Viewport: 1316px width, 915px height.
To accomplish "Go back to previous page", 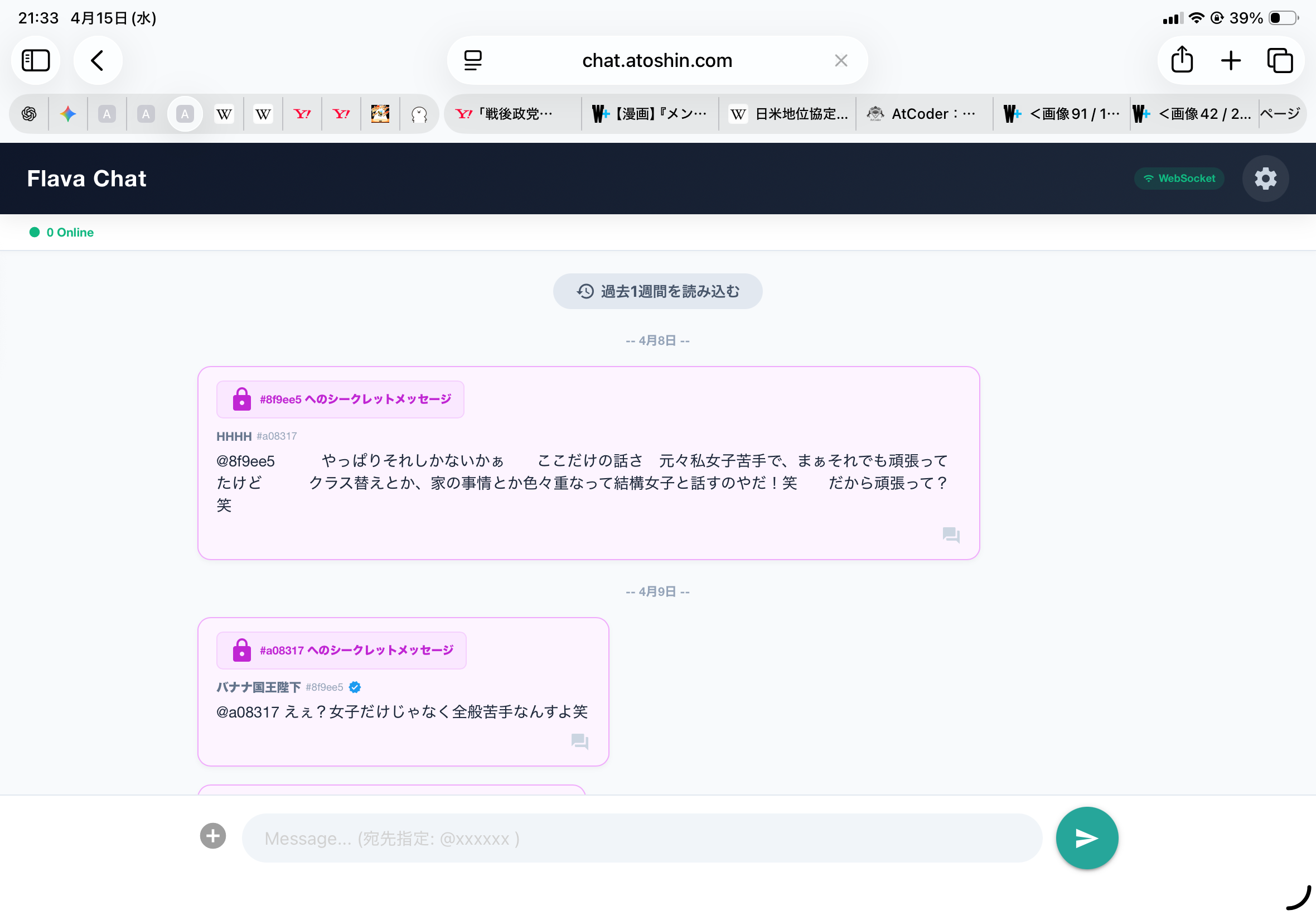I will click(x=98, y=60).
